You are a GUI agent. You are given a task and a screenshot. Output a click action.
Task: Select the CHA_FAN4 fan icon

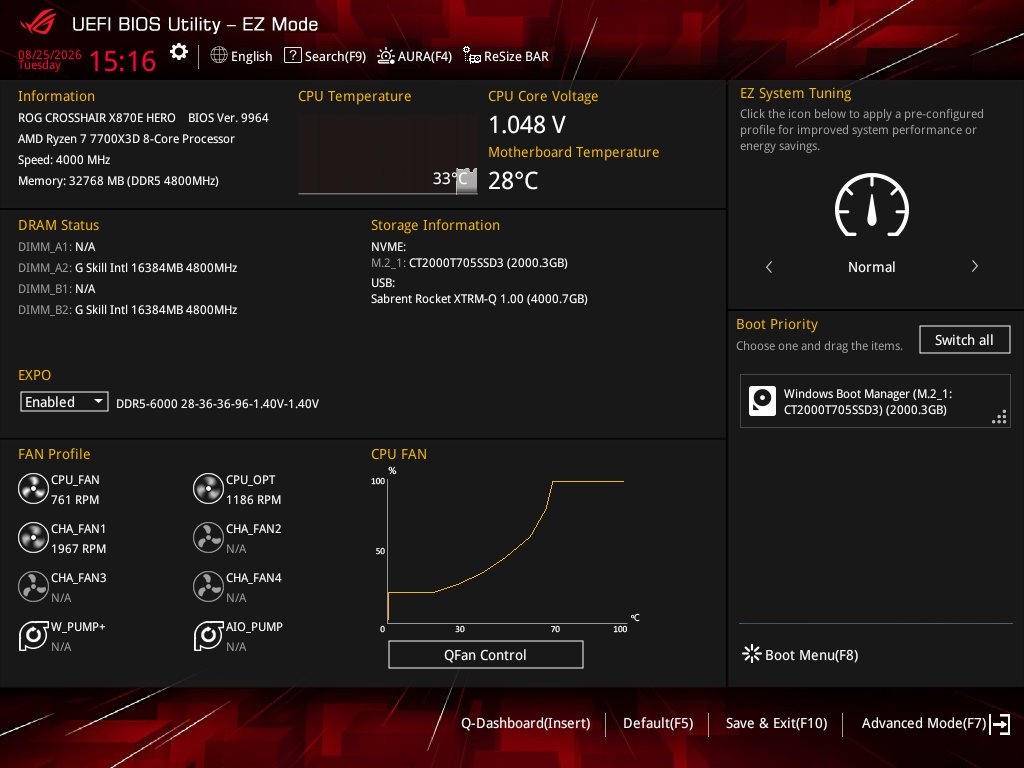coord(208,586)
